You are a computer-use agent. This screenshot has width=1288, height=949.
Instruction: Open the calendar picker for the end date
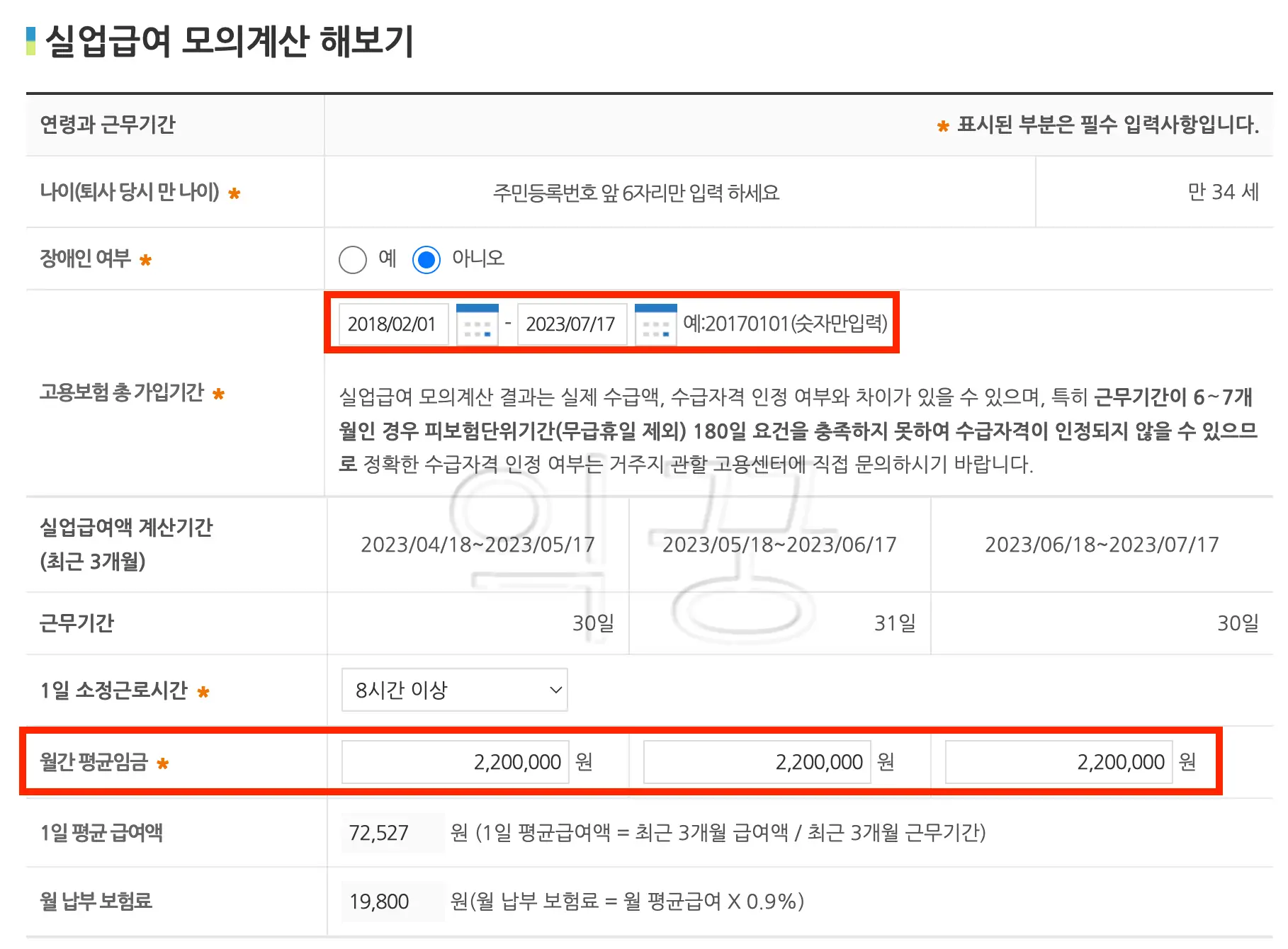point(655,324)
